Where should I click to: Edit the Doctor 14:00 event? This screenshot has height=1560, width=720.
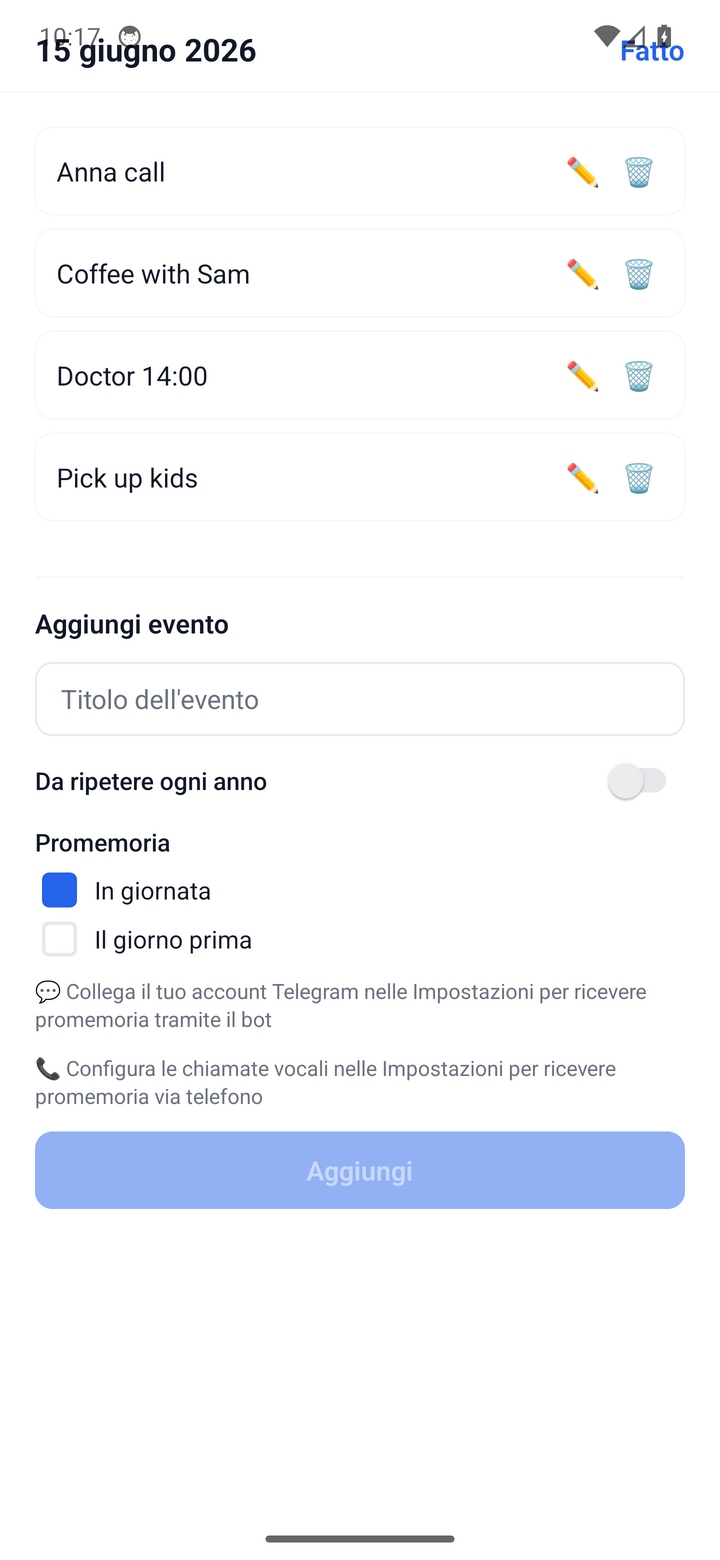point(582,376)
